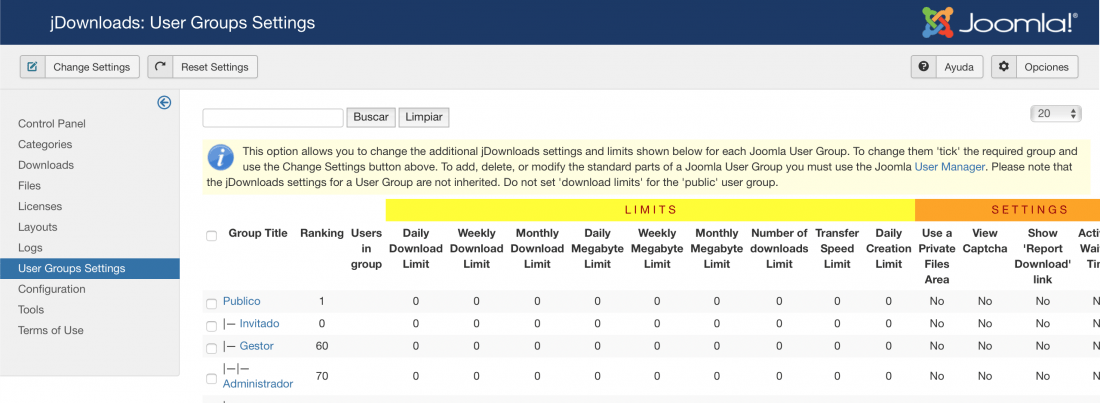Viewport: 1100px width, 403px height.
Task: Click the Buscar search button
Action: click(x=371, y=117)
